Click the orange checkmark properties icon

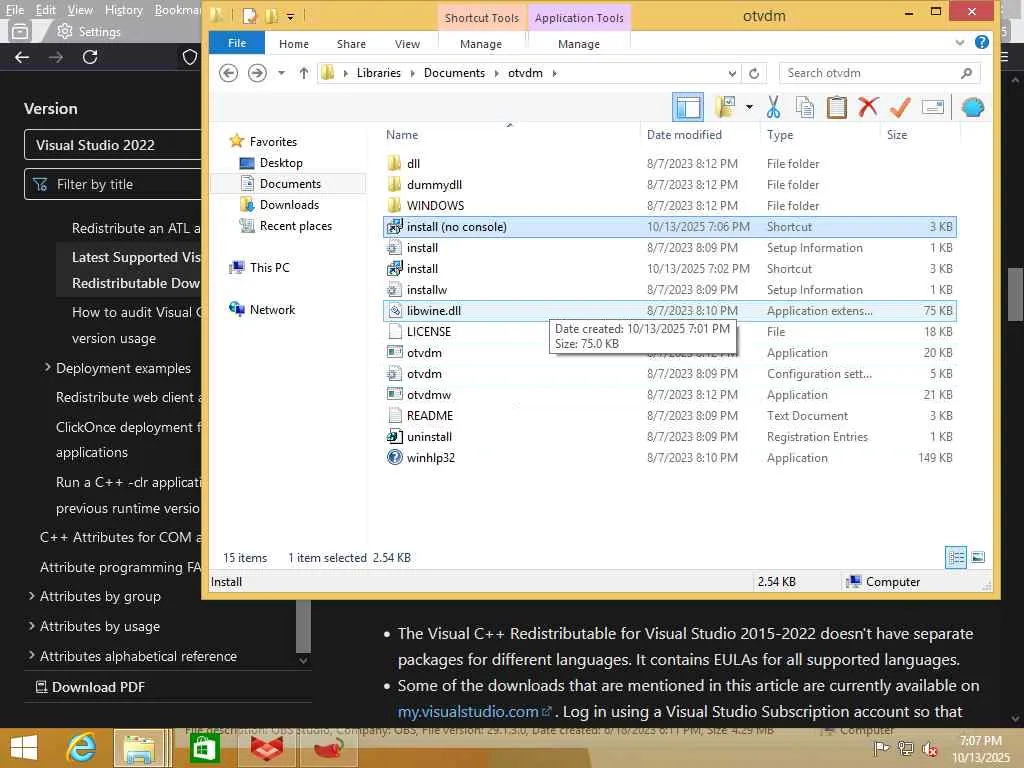(900, 107)
